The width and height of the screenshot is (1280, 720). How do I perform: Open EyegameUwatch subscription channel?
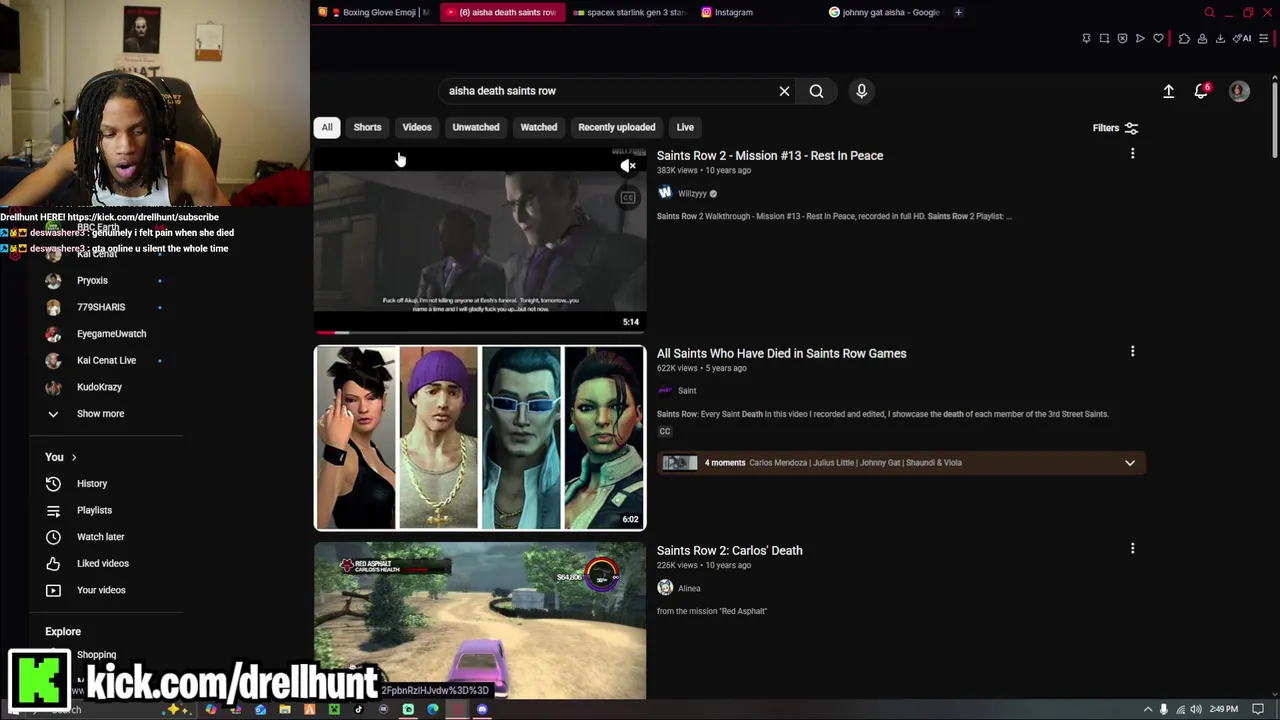click(111, 334)
